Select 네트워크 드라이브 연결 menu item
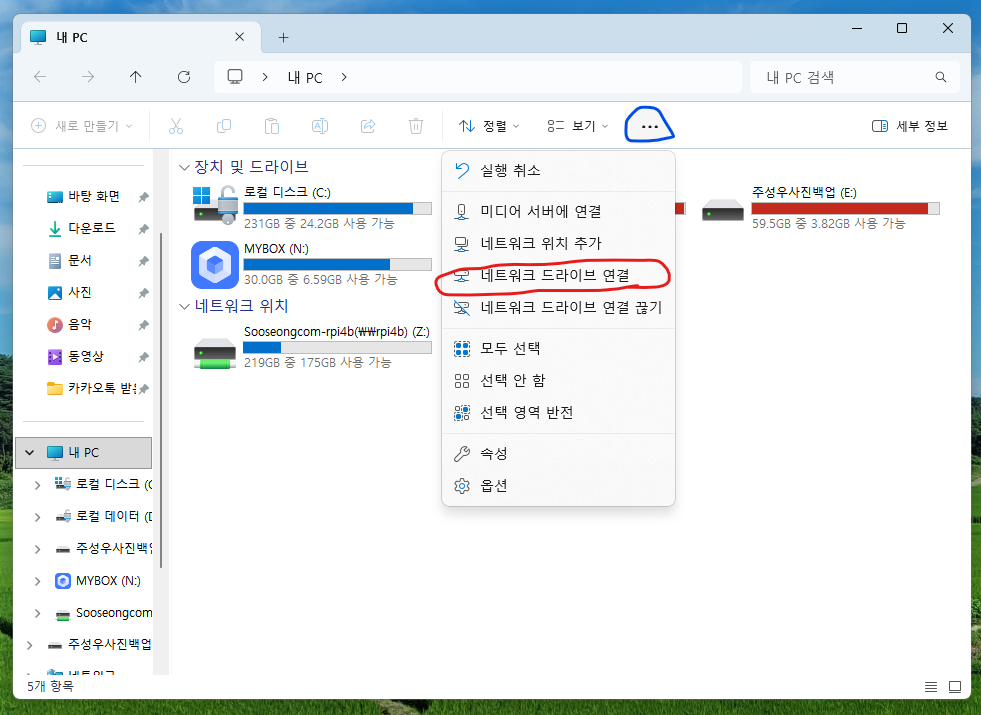This screenshot has width=981, height=715. click(554, 275)
